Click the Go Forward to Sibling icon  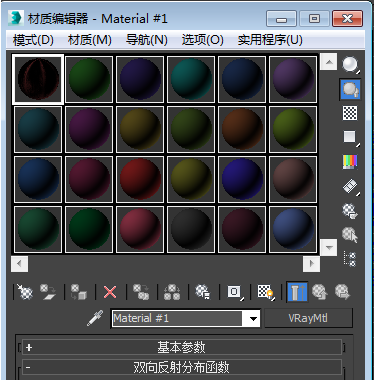(343, 292)
